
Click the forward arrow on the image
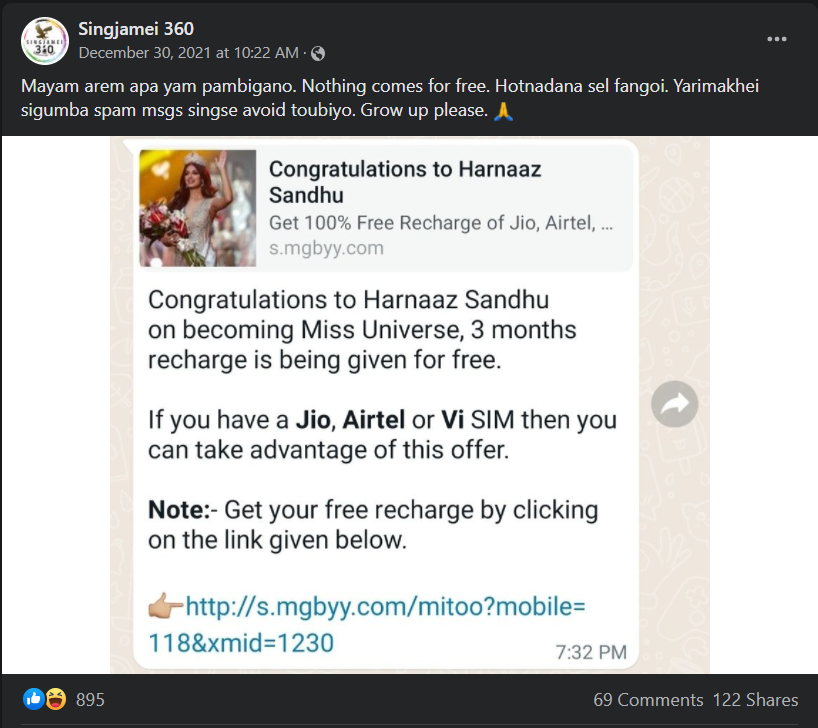click(674, 404)
